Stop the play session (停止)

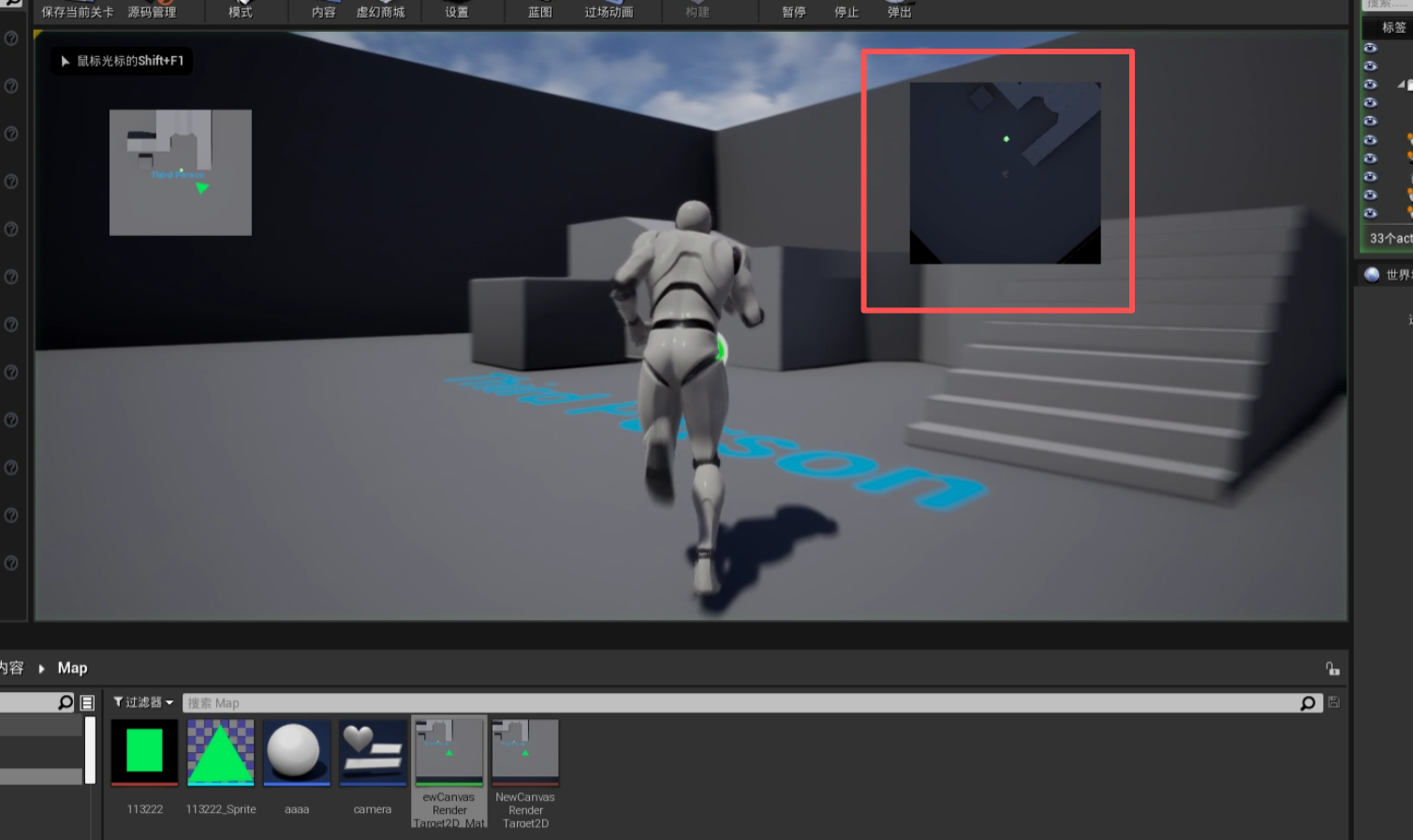(x=846, y=12)
